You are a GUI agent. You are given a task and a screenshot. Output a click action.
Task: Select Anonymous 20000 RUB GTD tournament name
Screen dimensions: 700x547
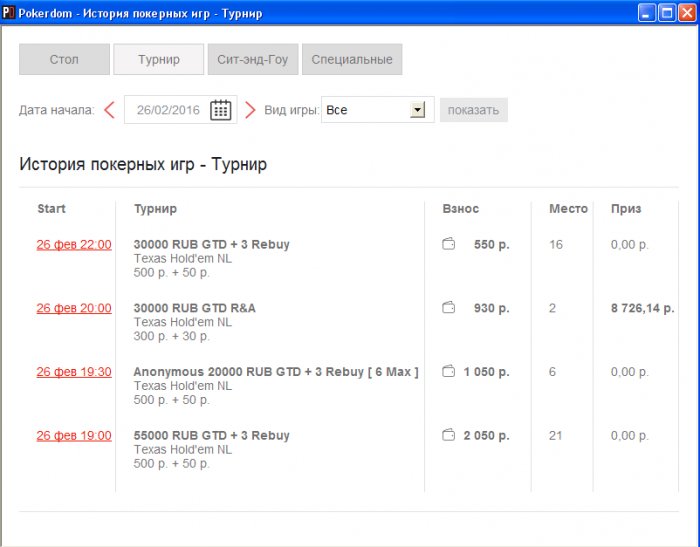pos(276,372)
